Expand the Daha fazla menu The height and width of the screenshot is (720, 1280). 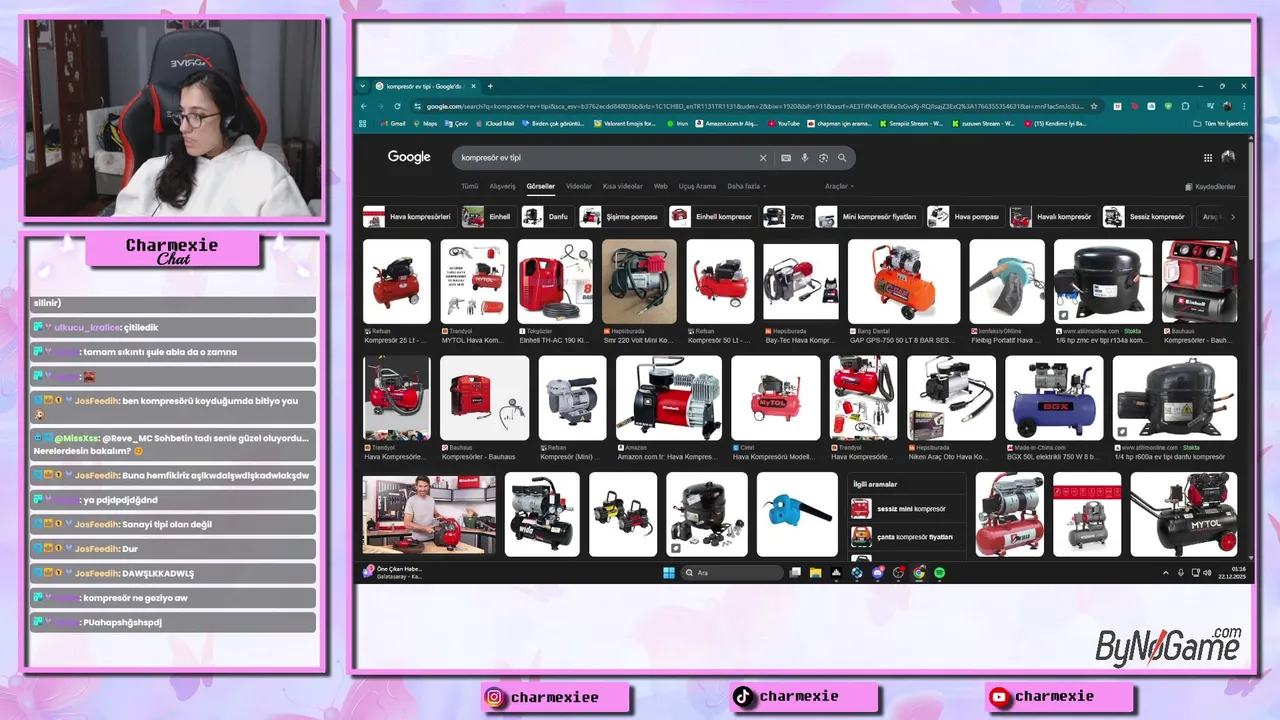click(x=746, y=186)
